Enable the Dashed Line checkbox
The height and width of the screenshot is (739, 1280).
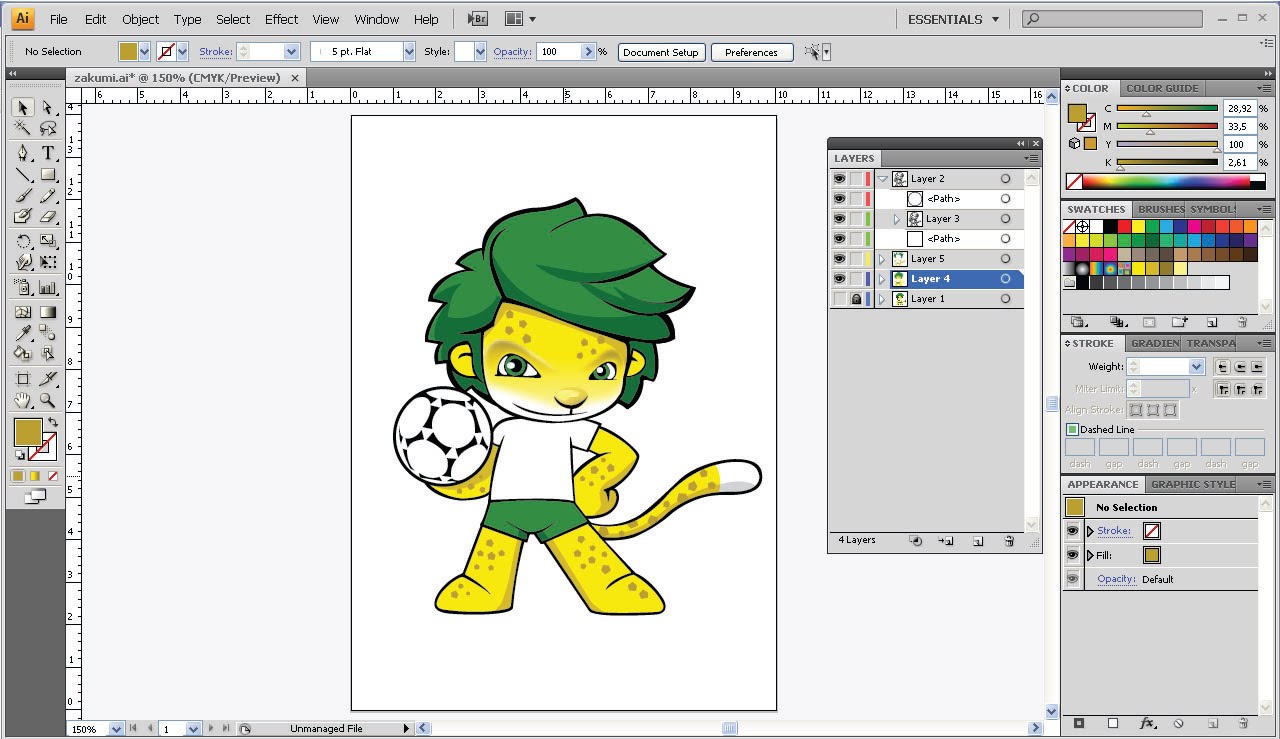point(1072,430)
